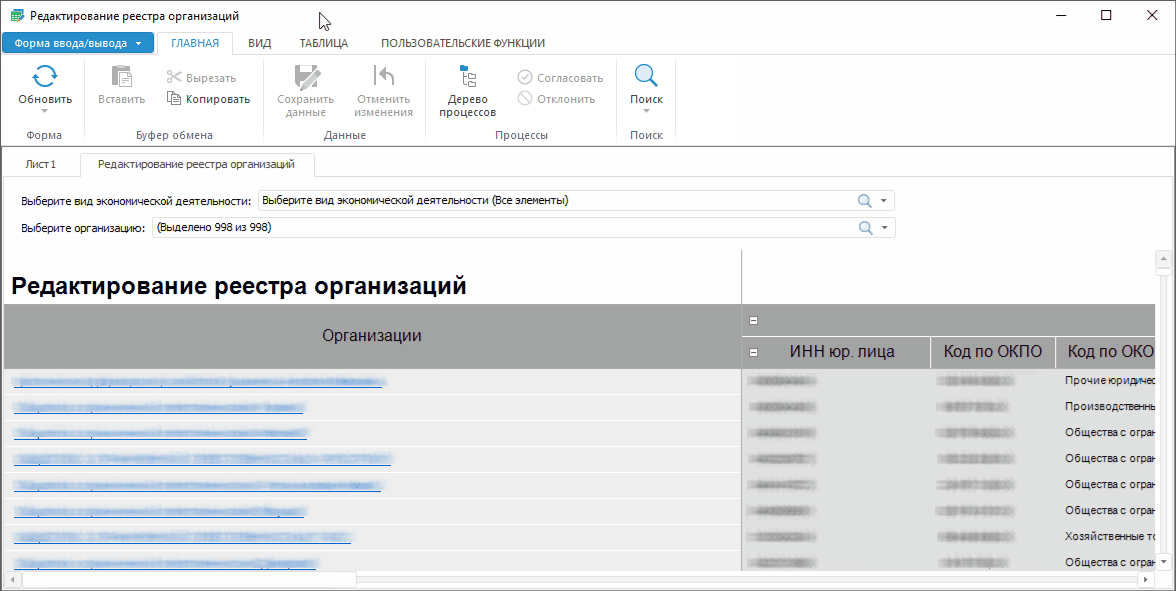Click the horizontal scrollbar right arrow

(1145, 580)
